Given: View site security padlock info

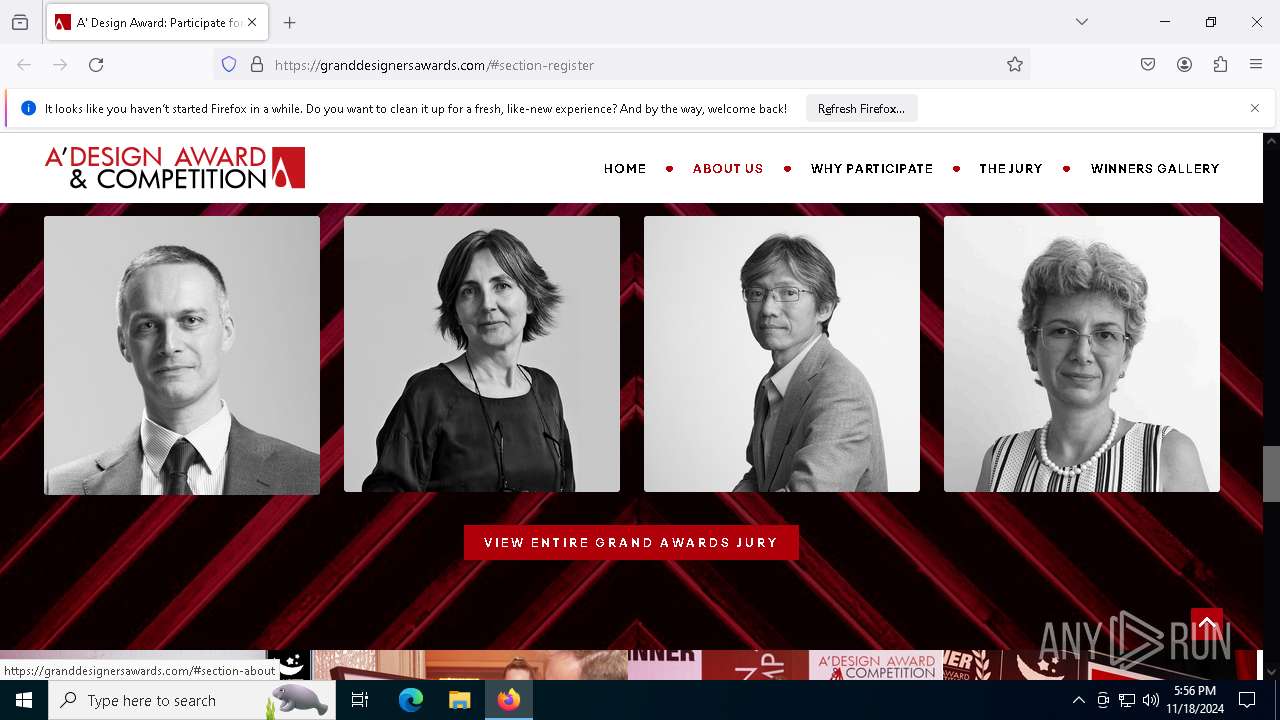Looking at the screenshot, I should (257, 65).
